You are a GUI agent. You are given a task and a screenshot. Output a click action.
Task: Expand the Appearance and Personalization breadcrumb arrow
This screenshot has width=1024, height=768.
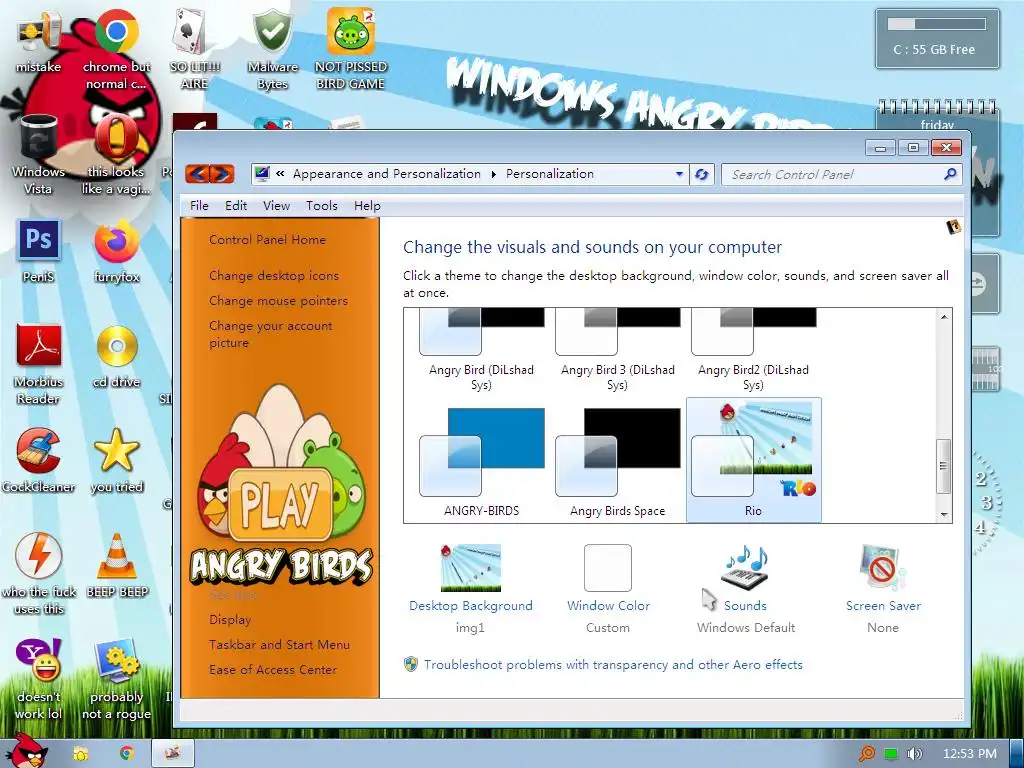coord(494,174)
